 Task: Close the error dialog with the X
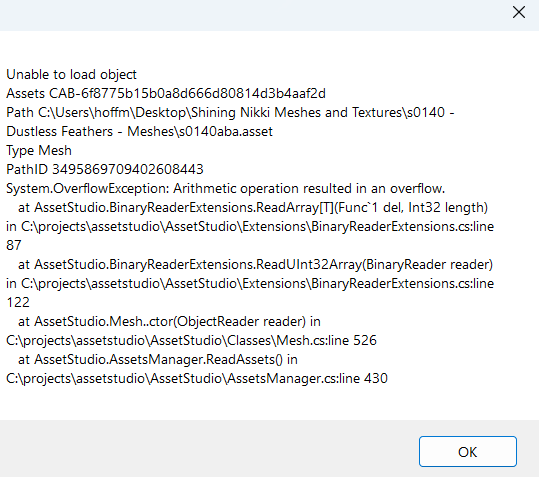[519, 12]
